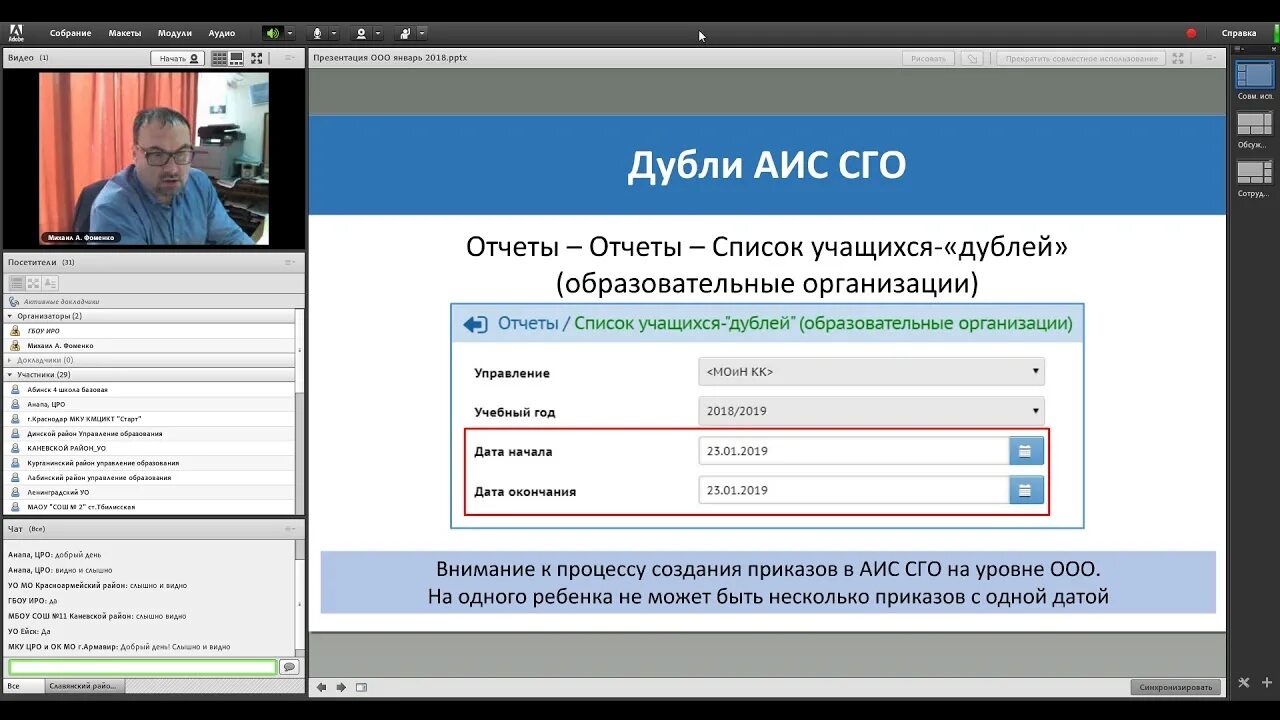Viewport: 1280px width, 720px height.
Task: Open microphone options dropdown arrow
Action: 334,33
